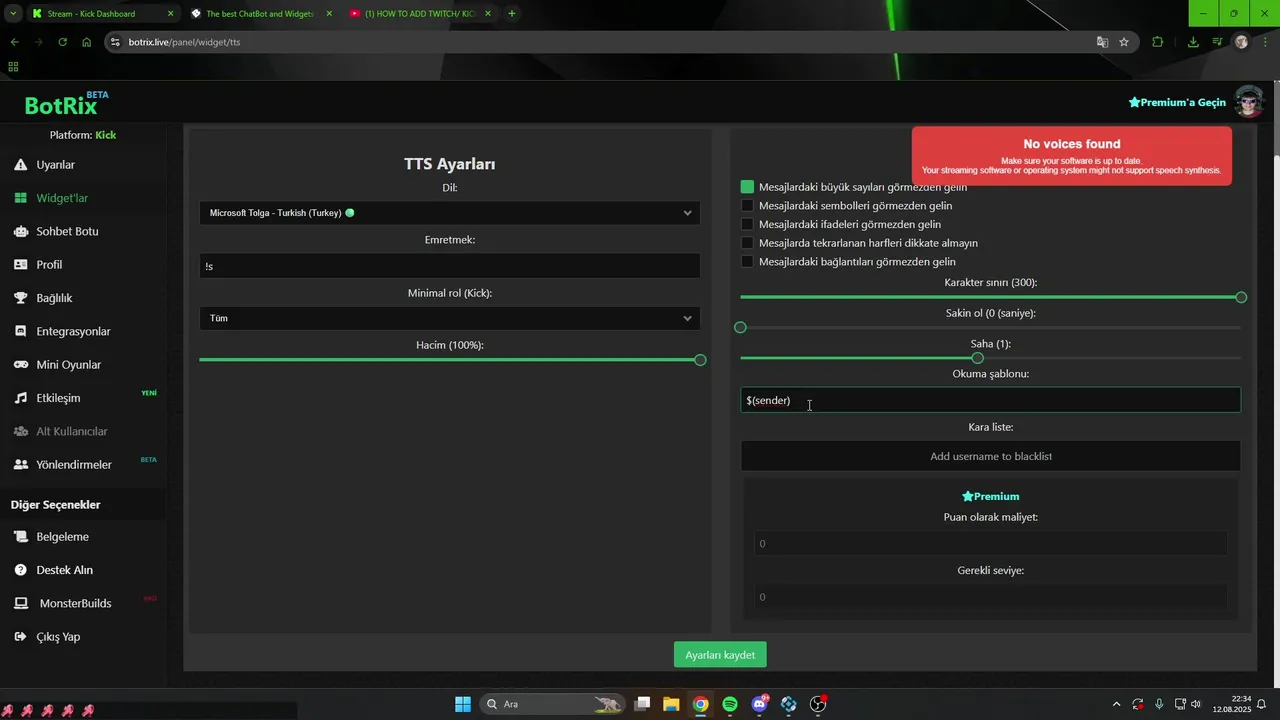Open File Explorer from the taskbar
This screenshot has width=1280, height=720.
pyautogui.click(x=671, y=704)
